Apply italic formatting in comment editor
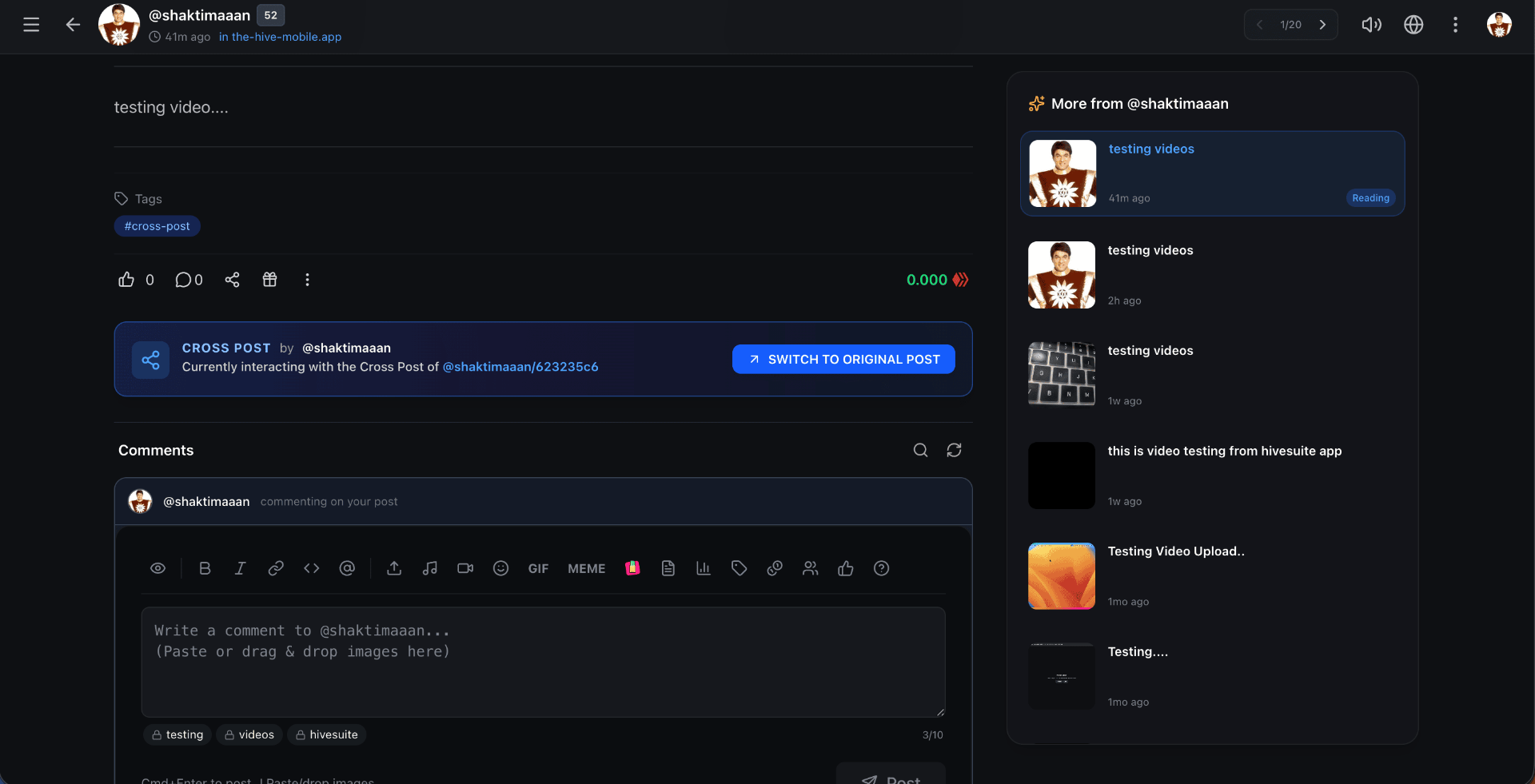Screen dimensions: 1535x784 pos(240,568)
